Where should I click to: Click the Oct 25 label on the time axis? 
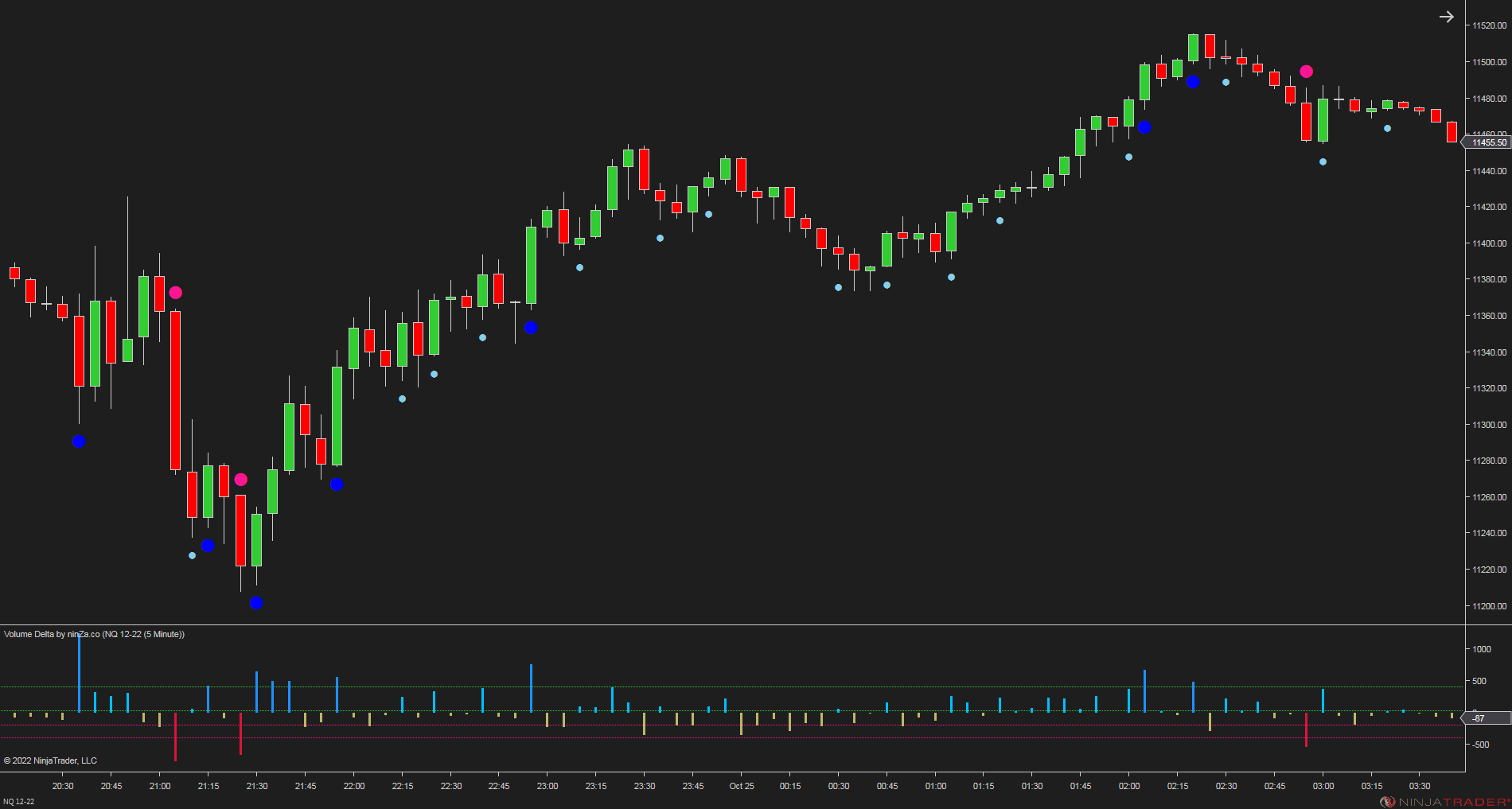741,786
